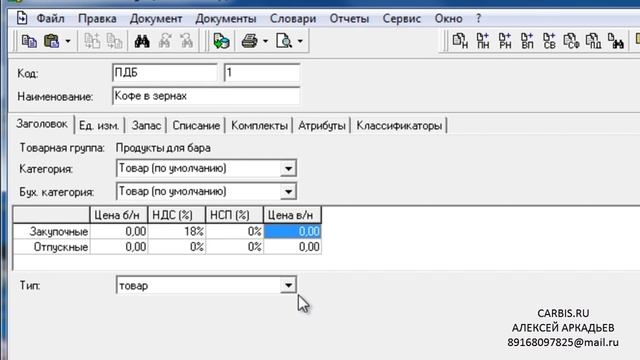Open the Правка menu
Viewport: 640px width, 360px height.
[x=97, y=18]
